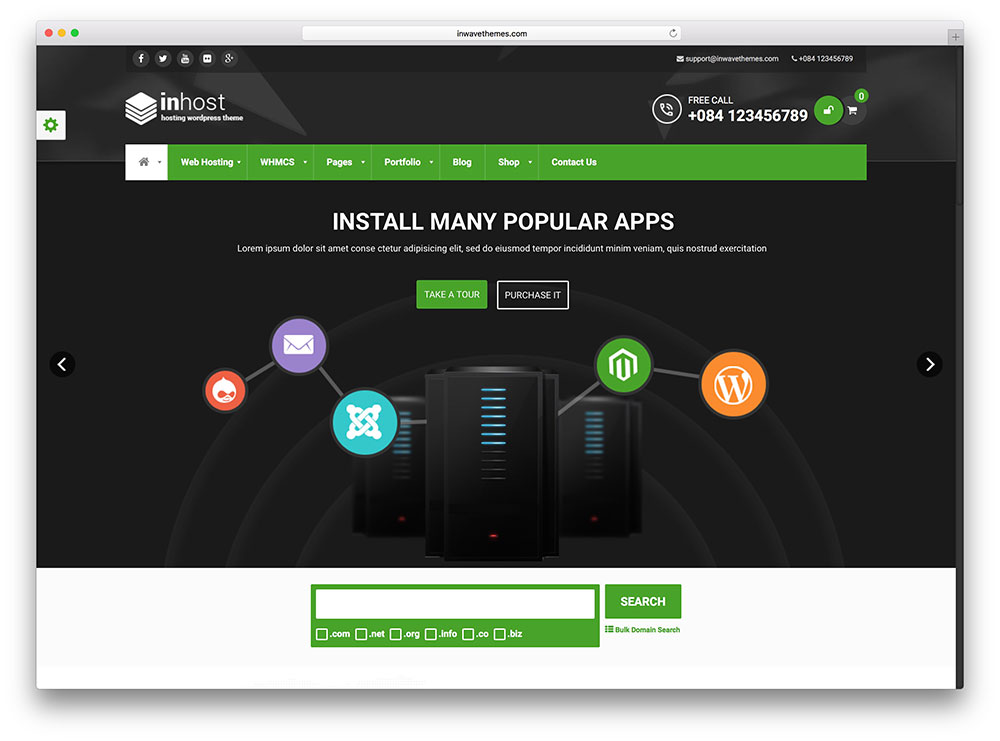Viewport: 1000px width, 741px height.
Task: Click the free call phone icon
Action: pyautogui.click(x=666, y=109)
